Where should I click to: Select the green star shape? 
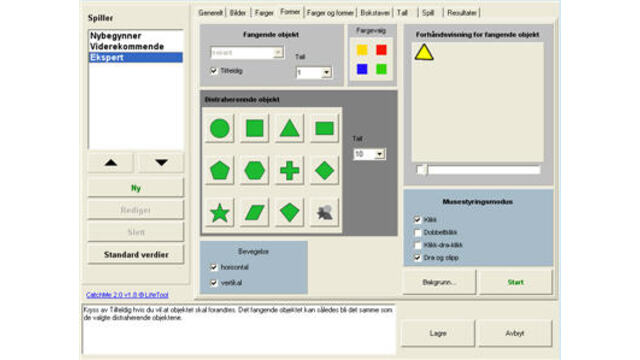click(x=220, y=212)
